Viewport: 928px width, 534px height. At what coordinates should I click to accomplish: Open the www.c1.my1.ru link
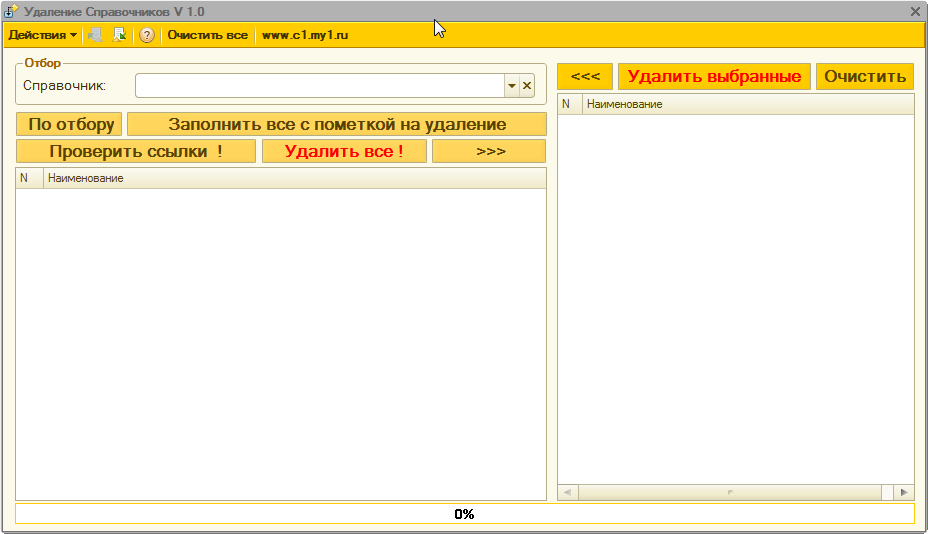tap(305, 35)
